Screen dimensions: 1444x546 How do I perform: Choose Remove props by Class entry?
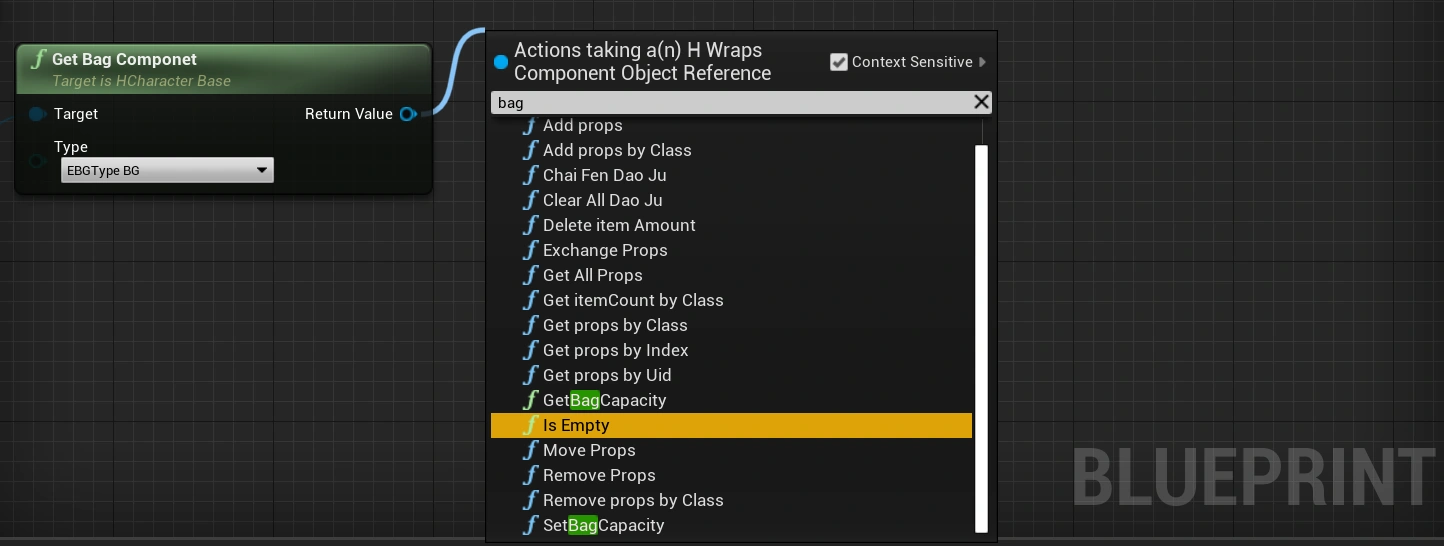coord(632,500)
